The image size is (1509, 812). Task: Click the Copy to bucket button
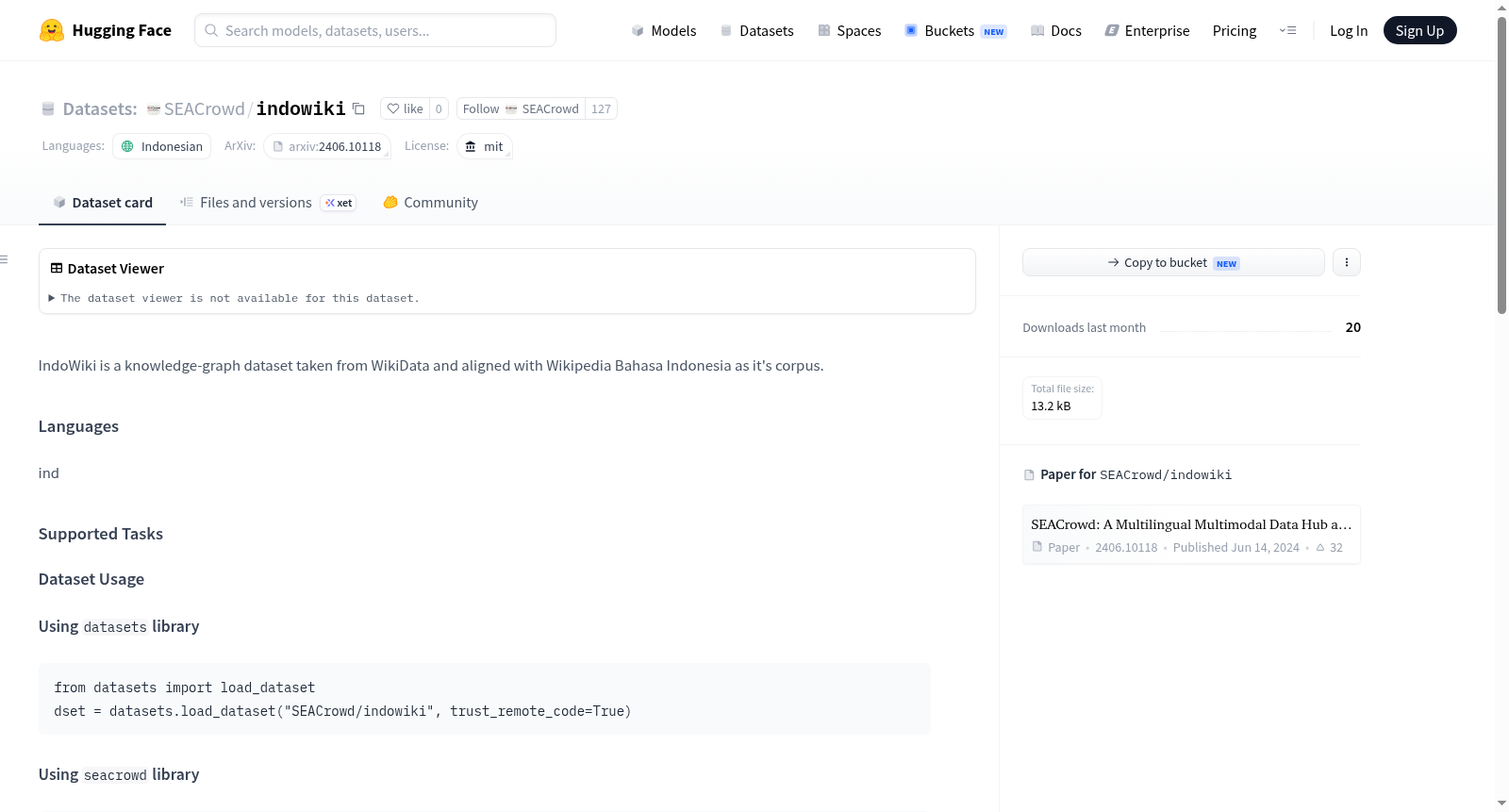1173,262
